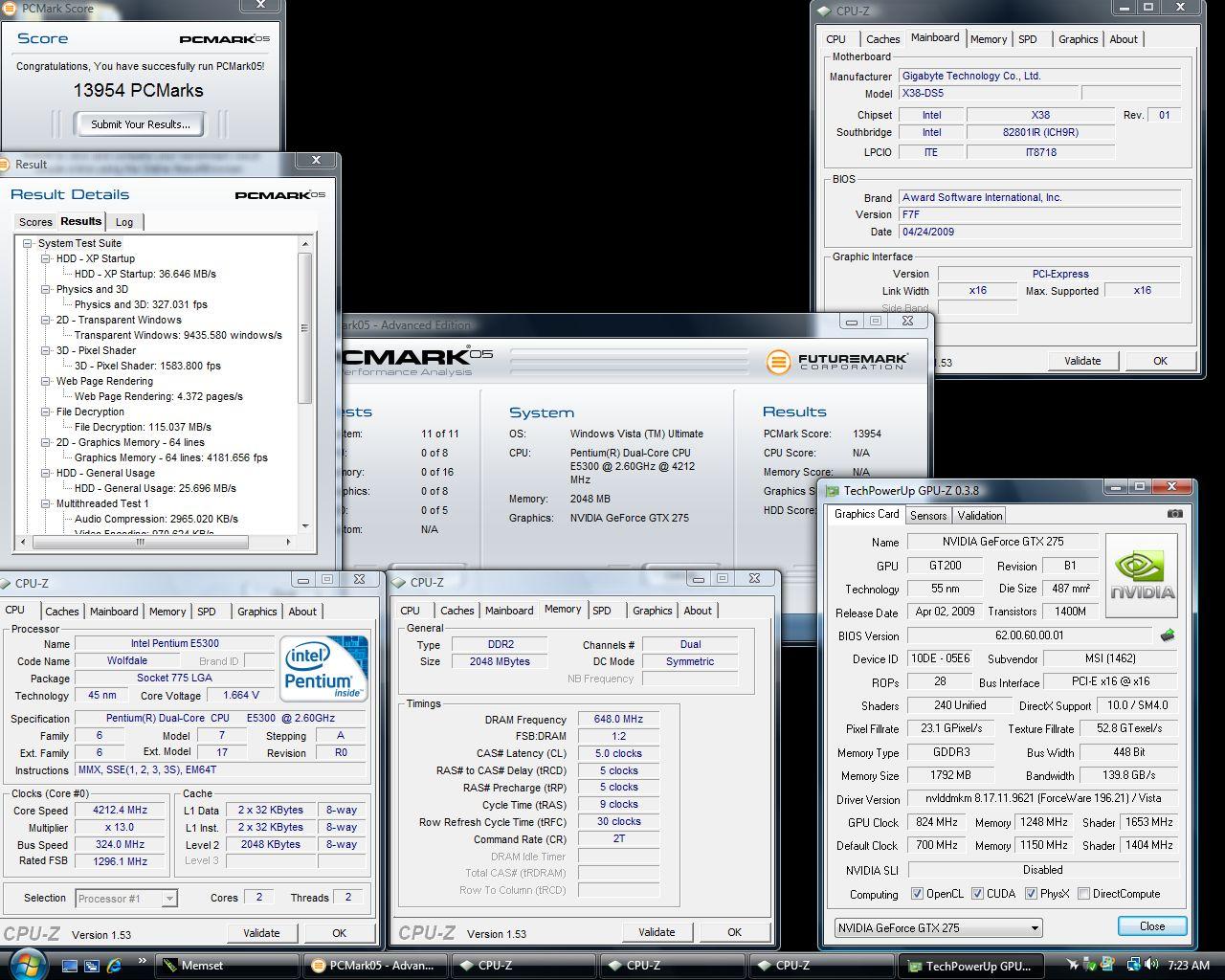This screenshot has width=1225, height=980.
Task: Toggle the OpenCL checkbox in GPU-Z
Action: [917, 894]
